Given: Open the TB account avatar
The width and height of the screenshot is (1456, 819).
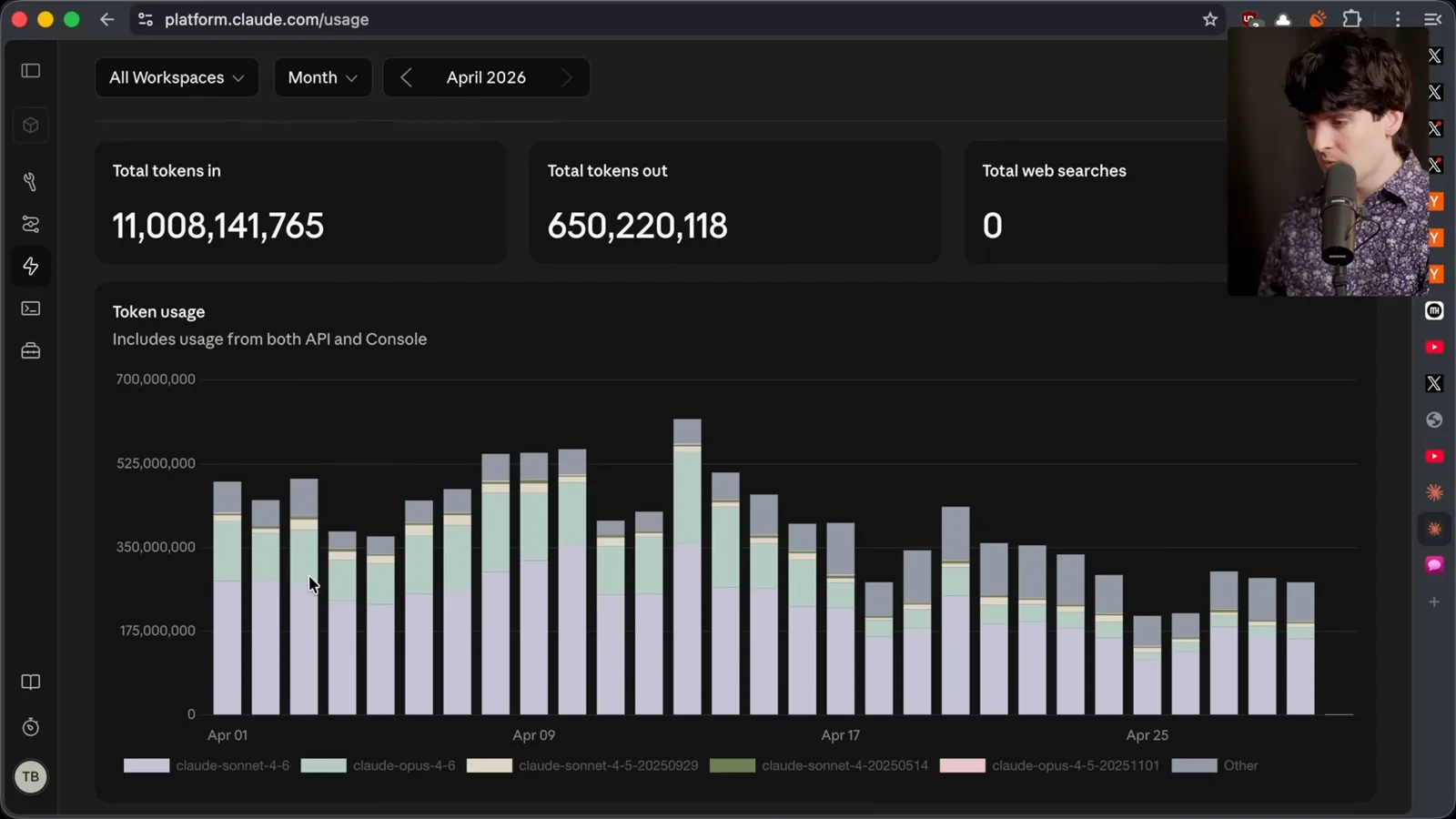Looking at the screenshot, I should (31, 776).
